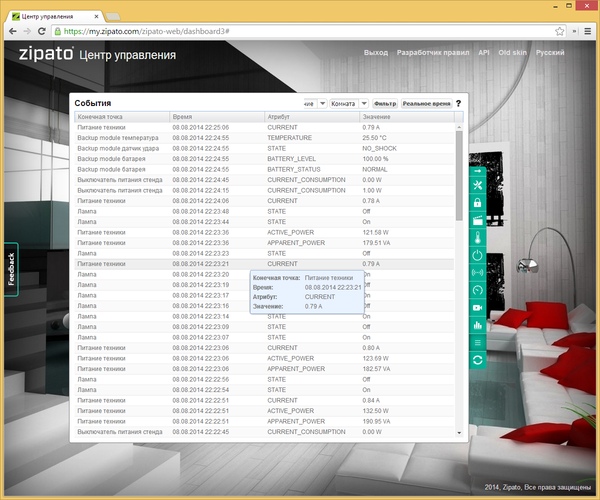This screenshot has width=600, height=500.
Task: Switch to Old skin
Action: coord(512,52)
